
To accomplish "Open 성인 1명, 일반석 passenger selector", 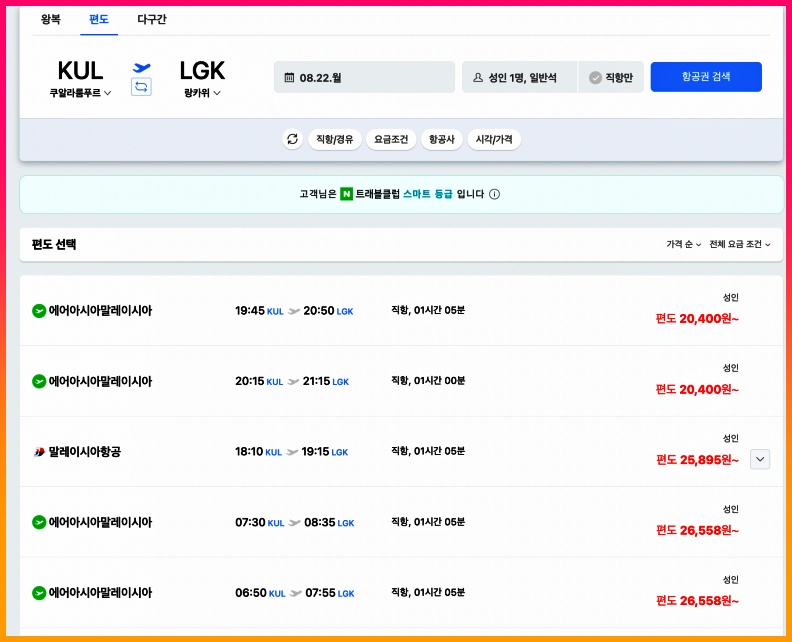I will (x=519, y=77).
